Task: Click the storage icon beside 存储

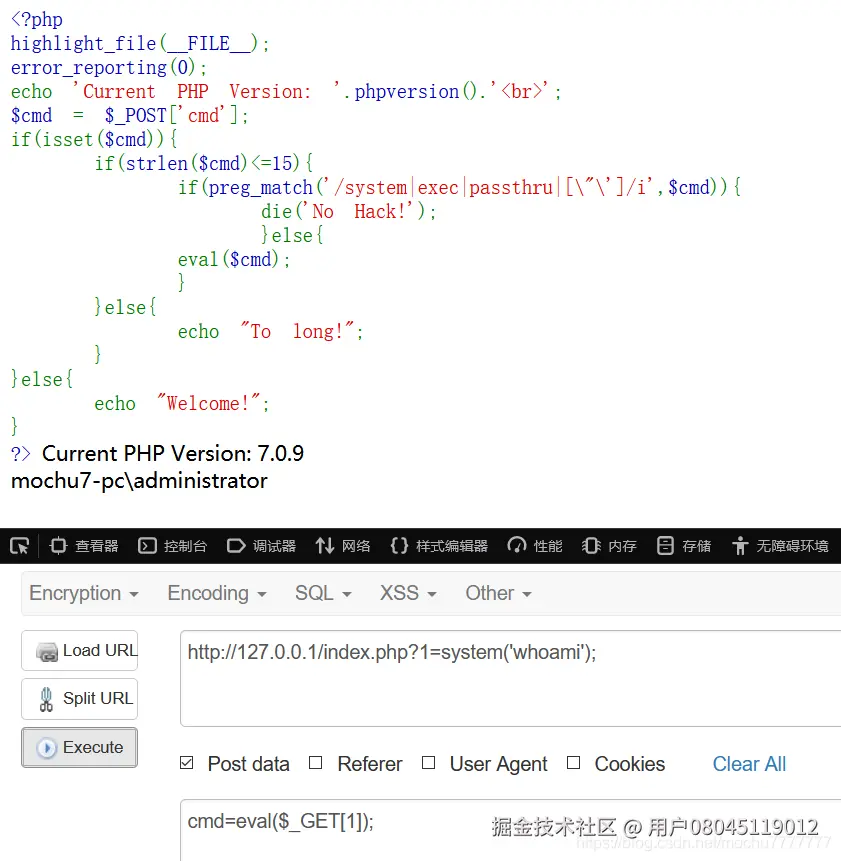Action: click(x=665, y=546)
